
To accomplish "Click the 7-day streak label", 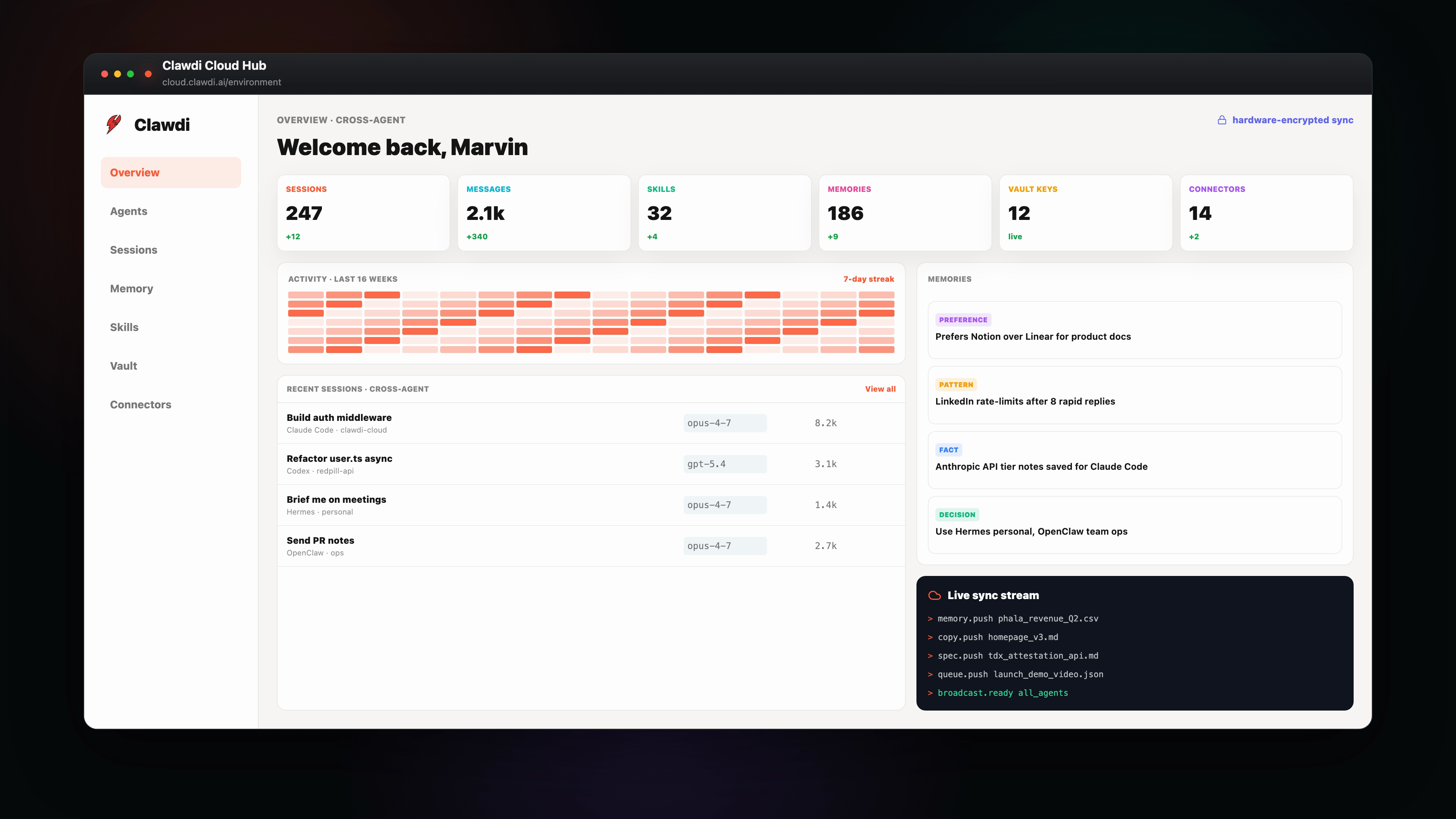I will [x=868, y=279].
